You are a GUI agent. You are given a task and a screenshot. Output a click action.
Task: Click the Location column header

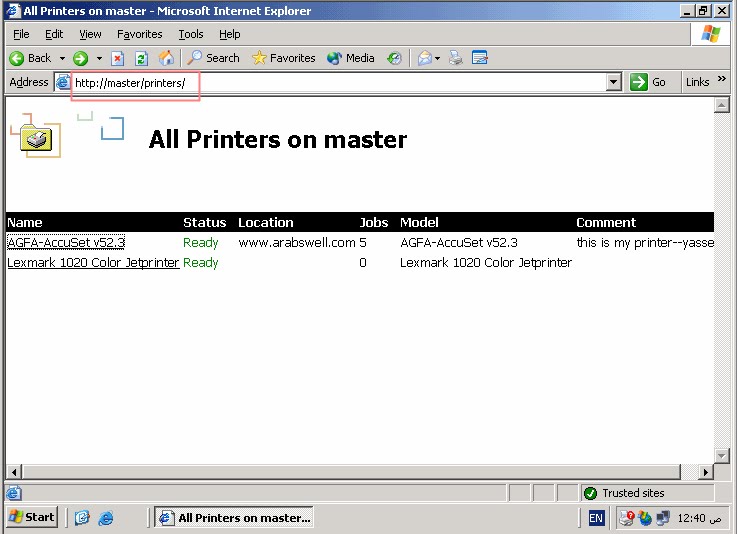tap(266, 222)
